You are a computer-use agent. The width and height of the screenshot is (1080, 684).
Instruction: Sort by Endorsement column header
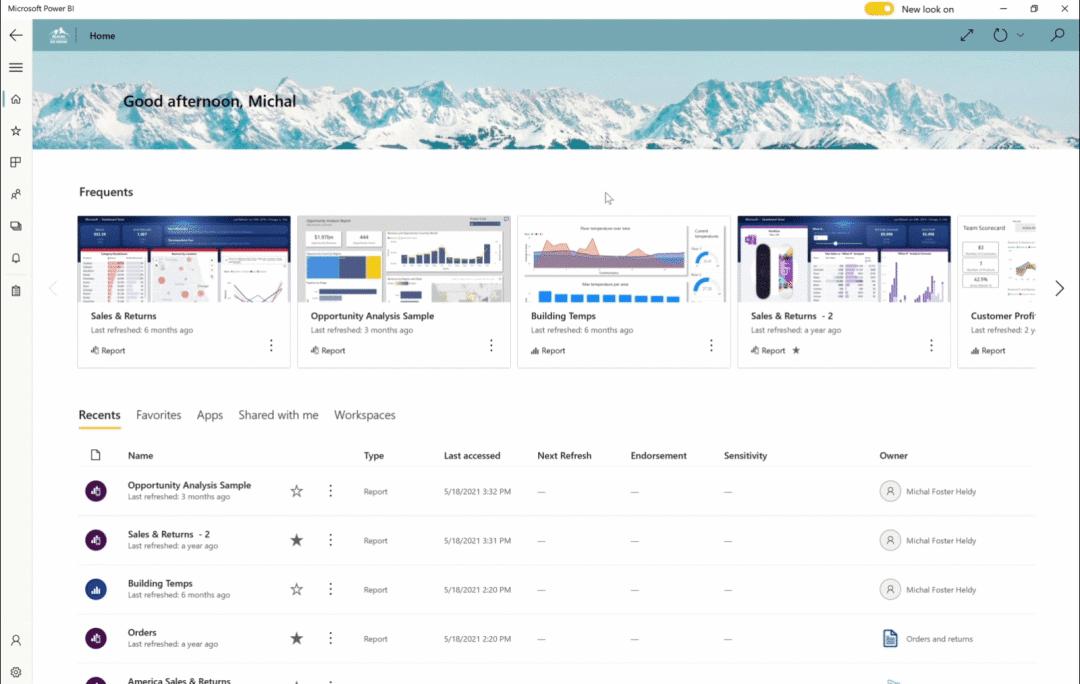coord(658,455)
